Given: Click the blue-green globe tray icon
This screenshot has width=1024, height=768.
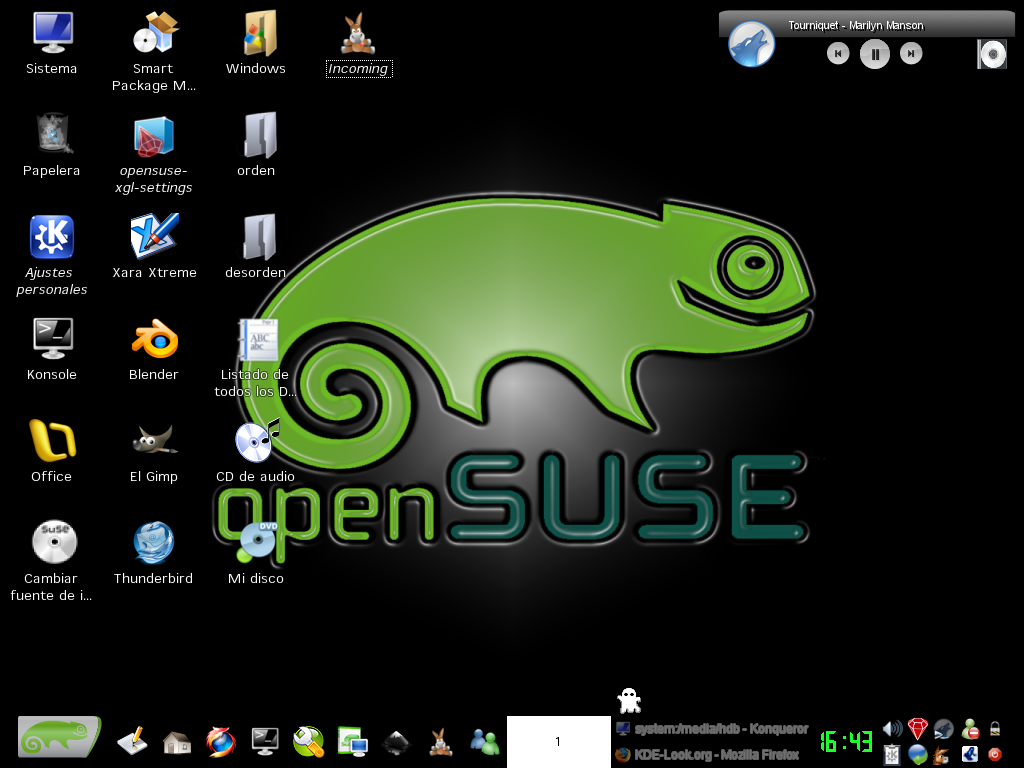Looking at the screenshot, I should [918, 755].
